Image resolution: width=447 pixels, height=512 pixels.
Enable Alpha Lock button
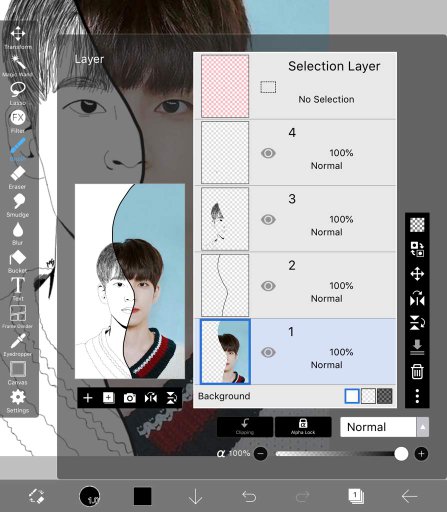[303, 427]
